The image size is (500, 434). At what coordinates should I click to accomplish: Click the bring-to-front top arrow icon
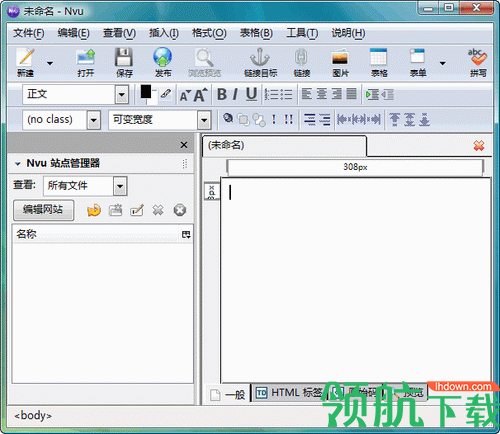click(x=394, y=119)
